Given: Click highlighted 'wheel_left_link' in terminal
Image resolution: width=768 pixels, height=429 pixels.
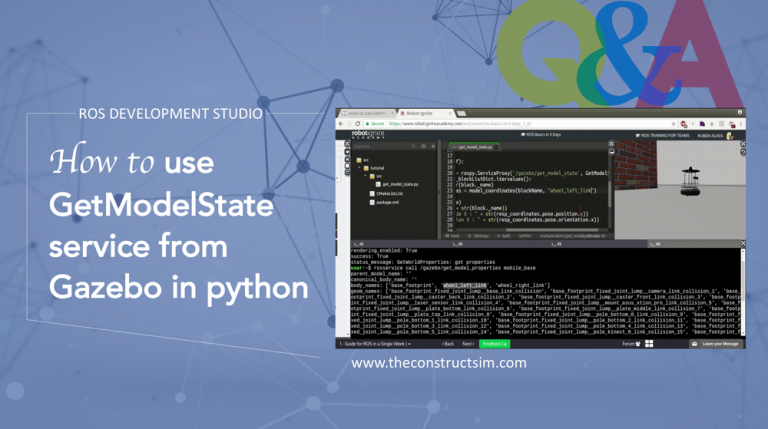Looking at the screenshot, I should click(x=465, y=286).
